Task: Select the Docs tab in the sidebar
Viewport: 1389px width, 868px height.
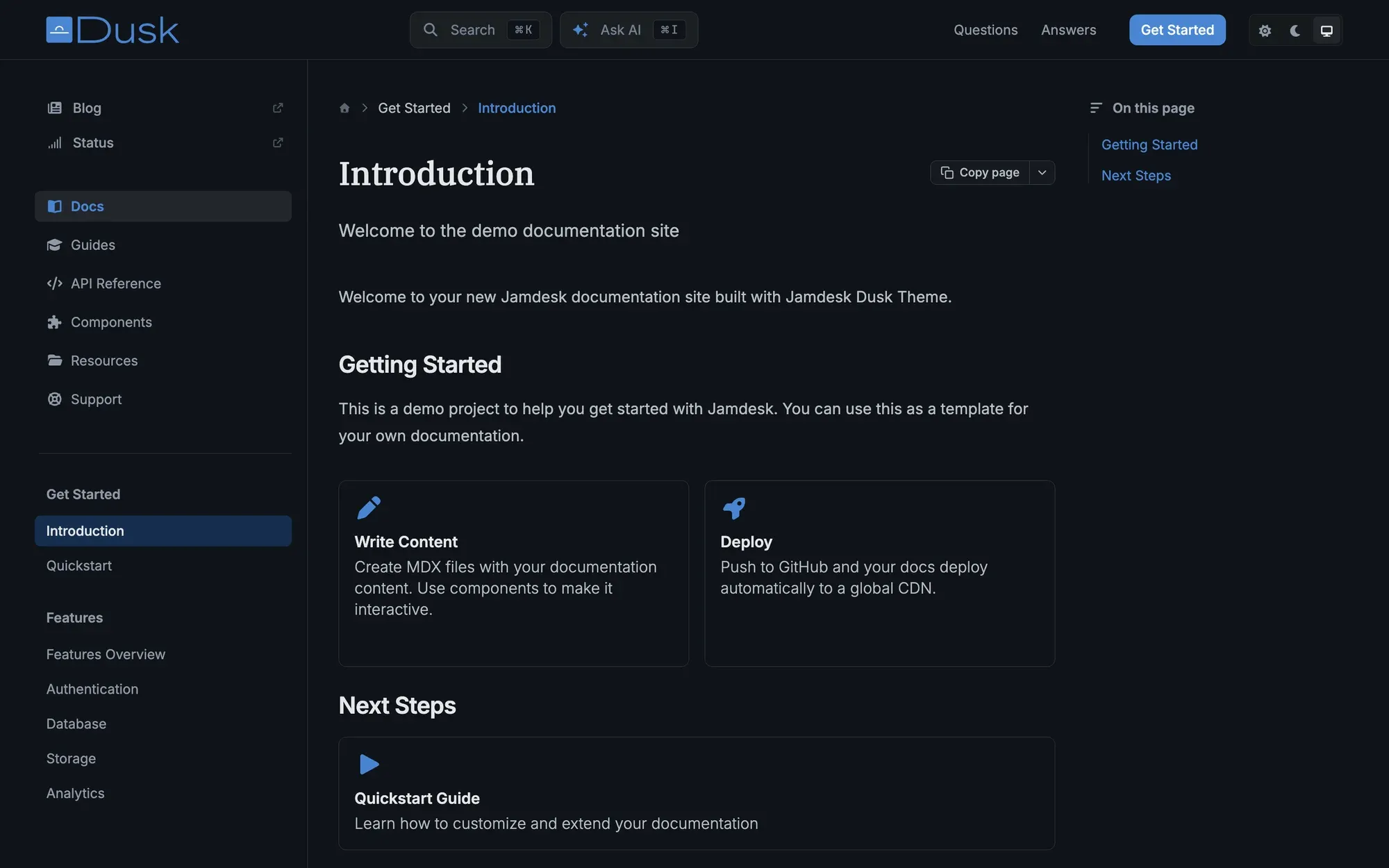Action: (163, 206)
